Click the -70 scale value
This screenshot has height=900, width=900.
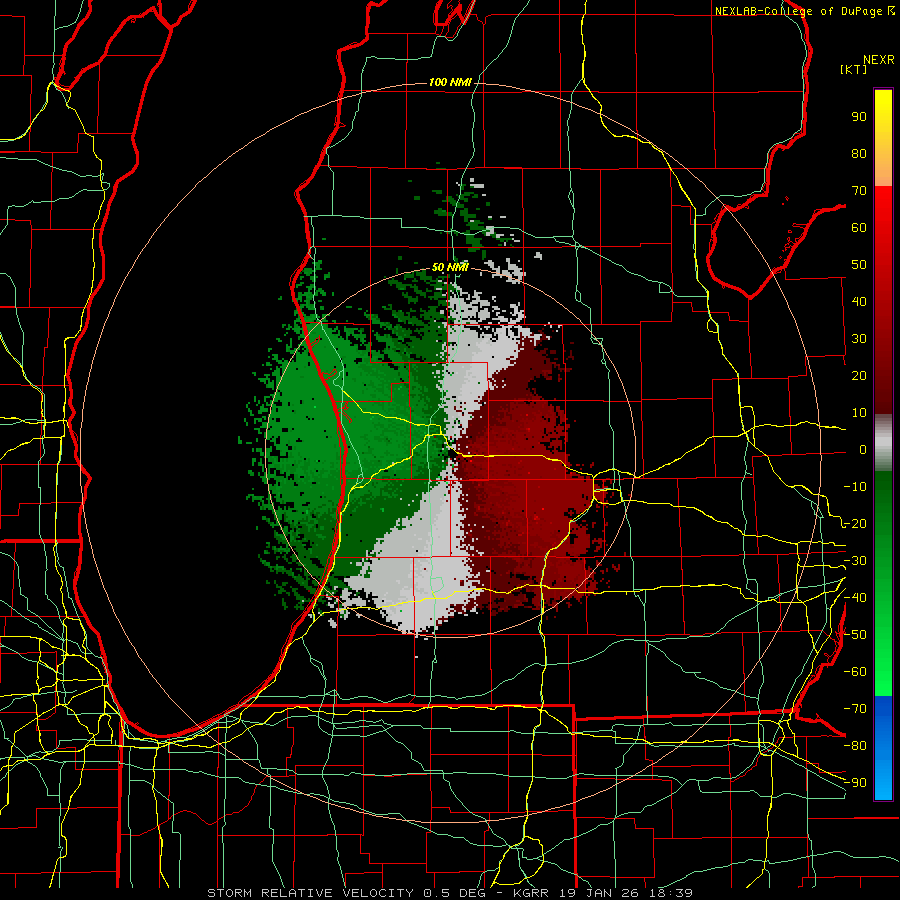tap(855, 708)
